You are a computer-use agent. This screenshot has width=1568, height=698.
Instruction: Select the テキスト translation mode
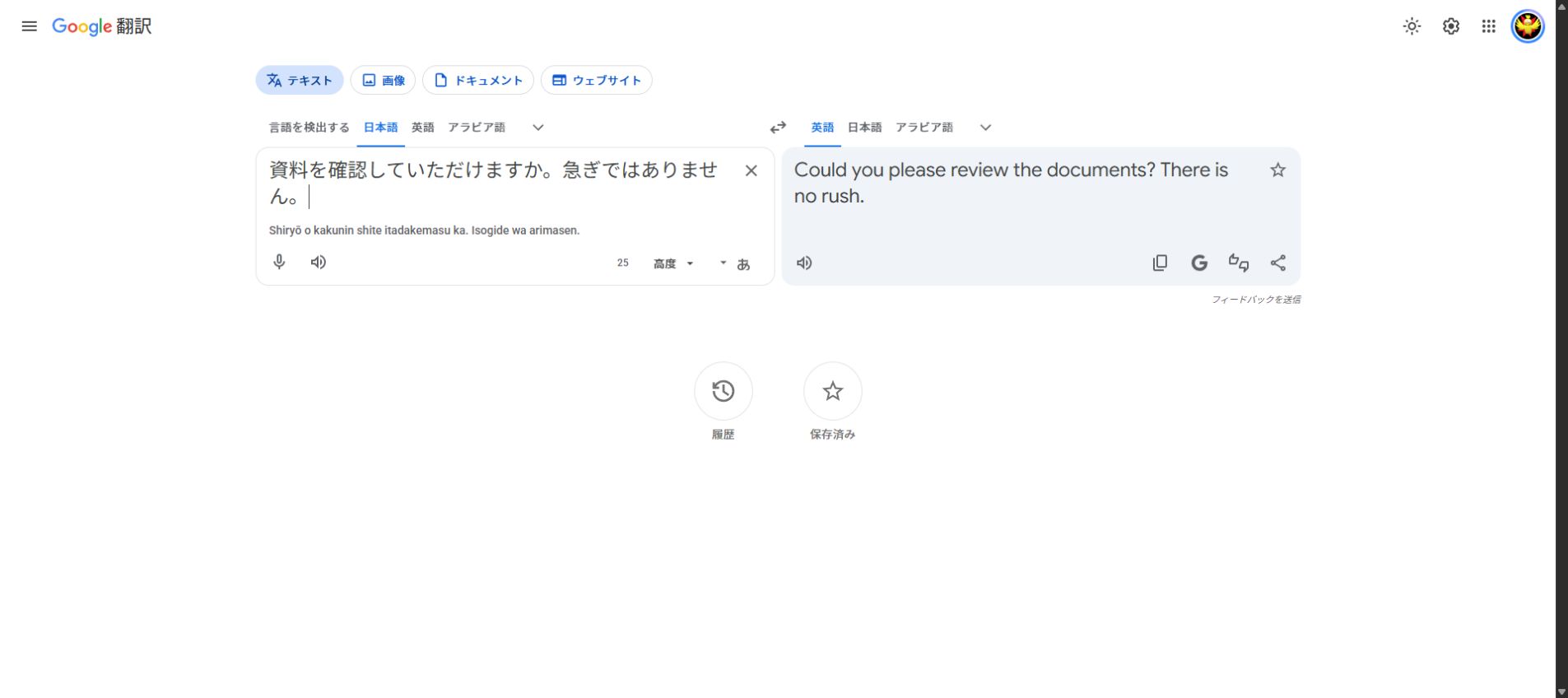(300, 80)
